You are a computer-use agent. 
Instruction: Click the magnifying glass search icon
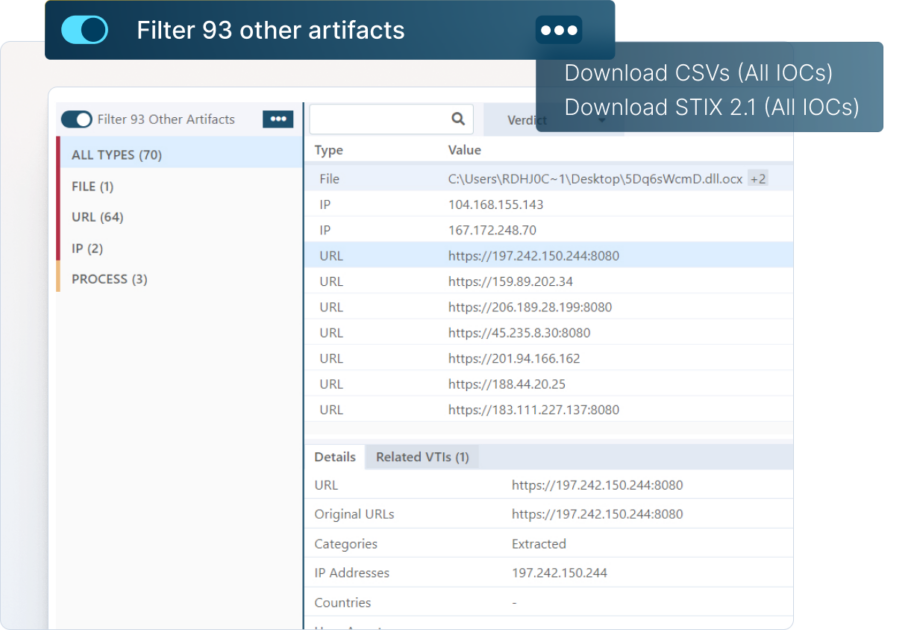click(x=458, y=118)
